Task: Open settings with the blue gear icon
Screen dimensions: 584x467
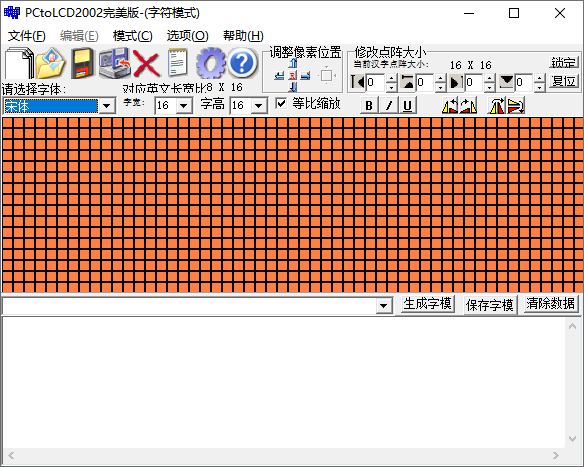Action: [x=211, y=63]
